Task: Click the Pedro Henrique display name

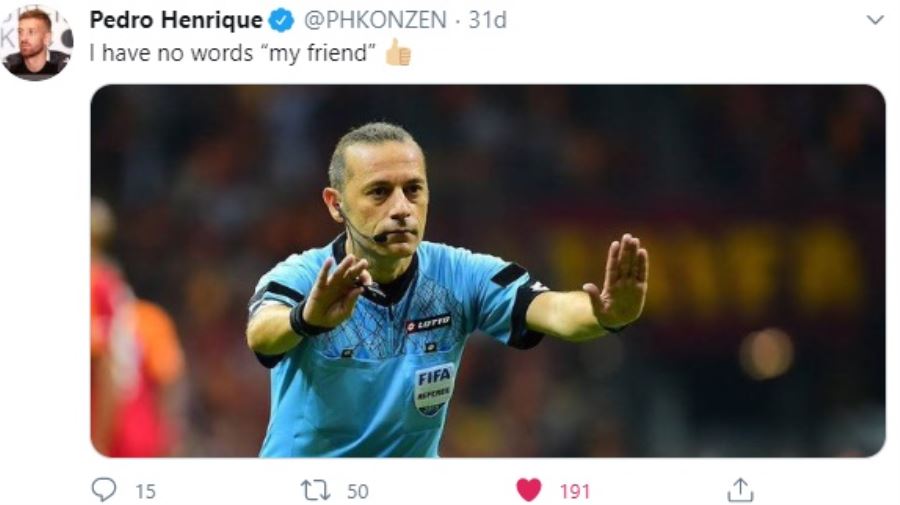Action: click(x=176, y=20)
